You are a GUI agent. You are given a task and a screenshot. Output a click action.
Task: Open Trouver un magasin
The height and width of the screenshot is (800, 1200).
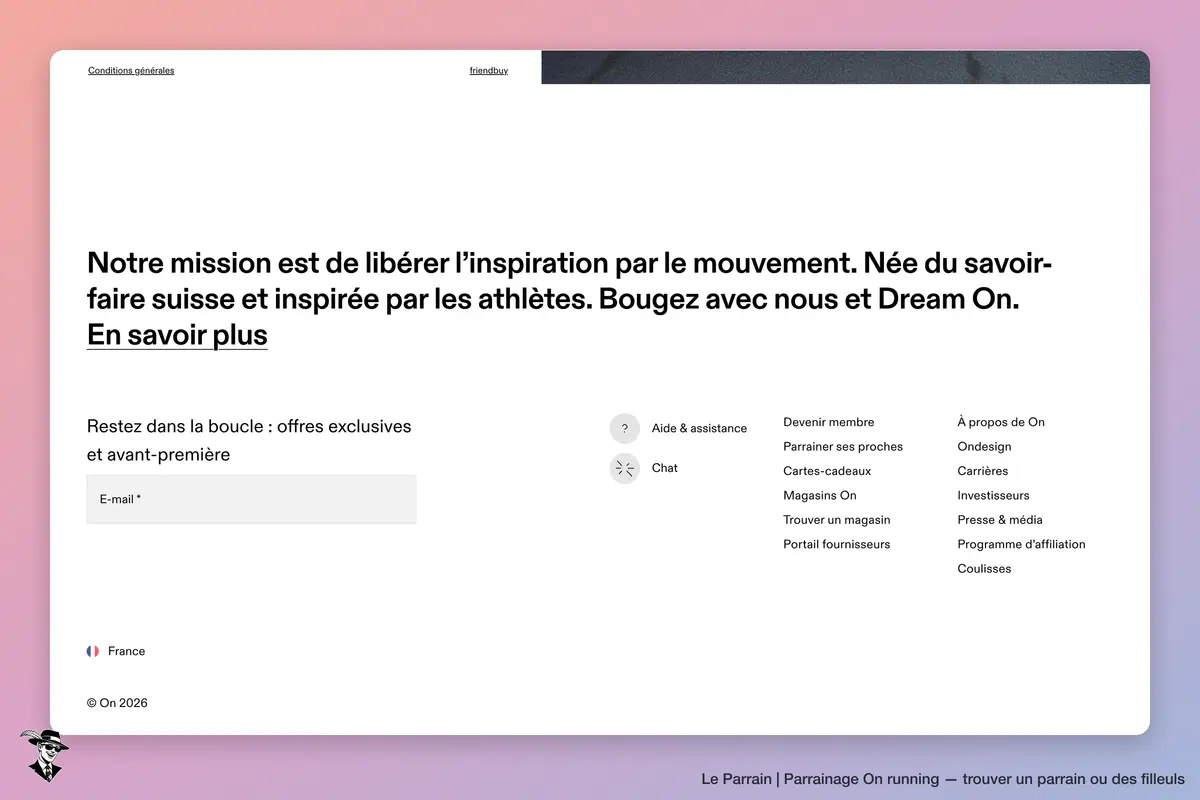[837, 520]
